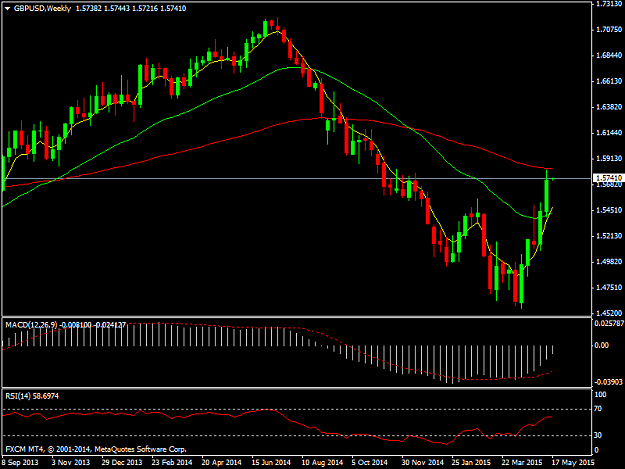
Task: Click the 15 Jun 2014 date label
Action: [271, 462]
